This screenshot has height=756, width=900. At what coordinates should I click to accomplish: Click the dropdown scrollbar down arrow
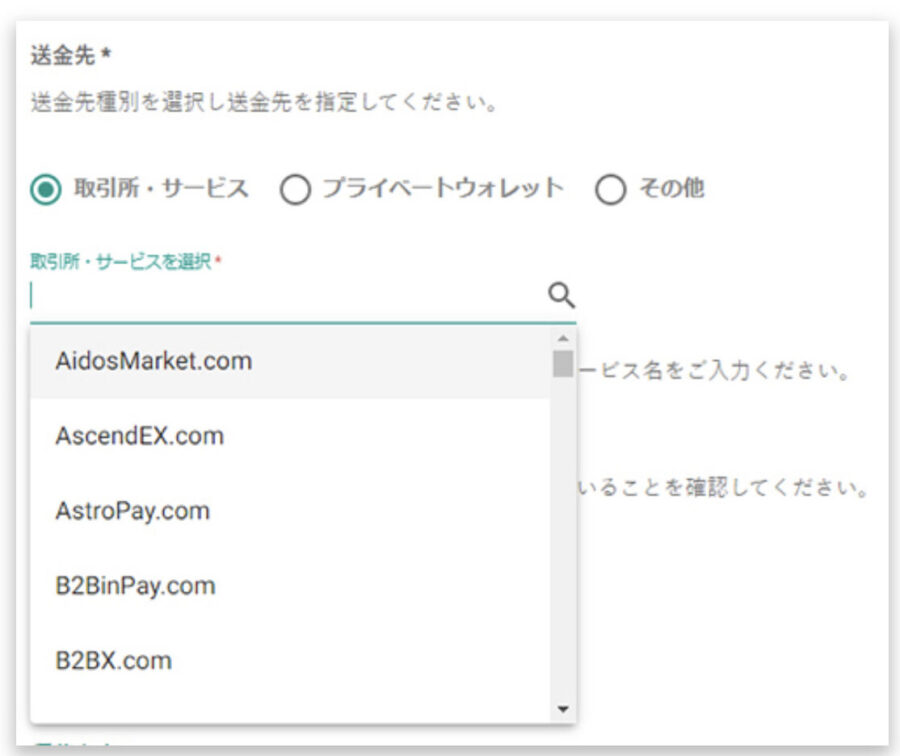tap(563, 710)
